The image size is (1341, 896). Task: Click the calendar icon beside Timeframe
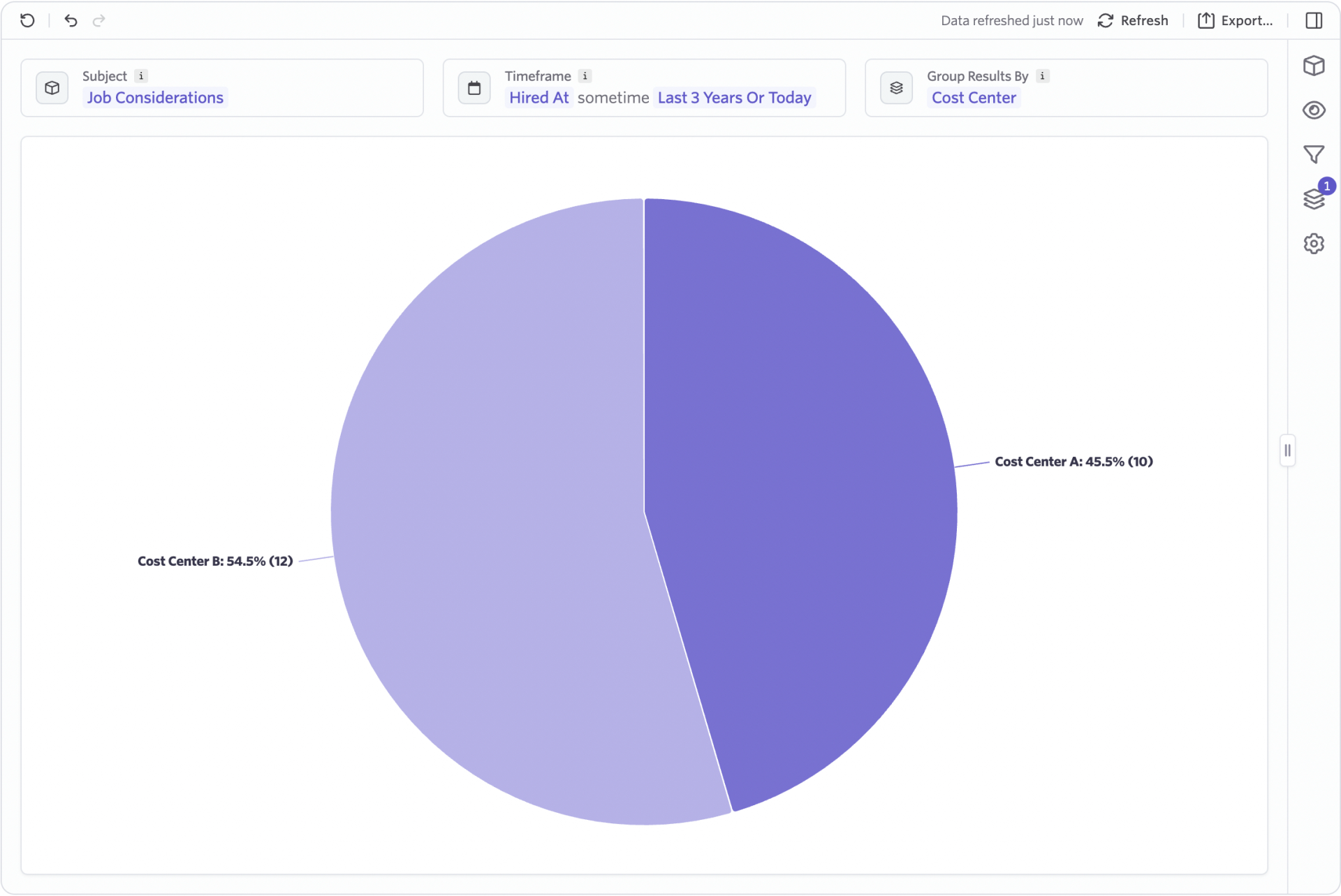coord(474,87)
